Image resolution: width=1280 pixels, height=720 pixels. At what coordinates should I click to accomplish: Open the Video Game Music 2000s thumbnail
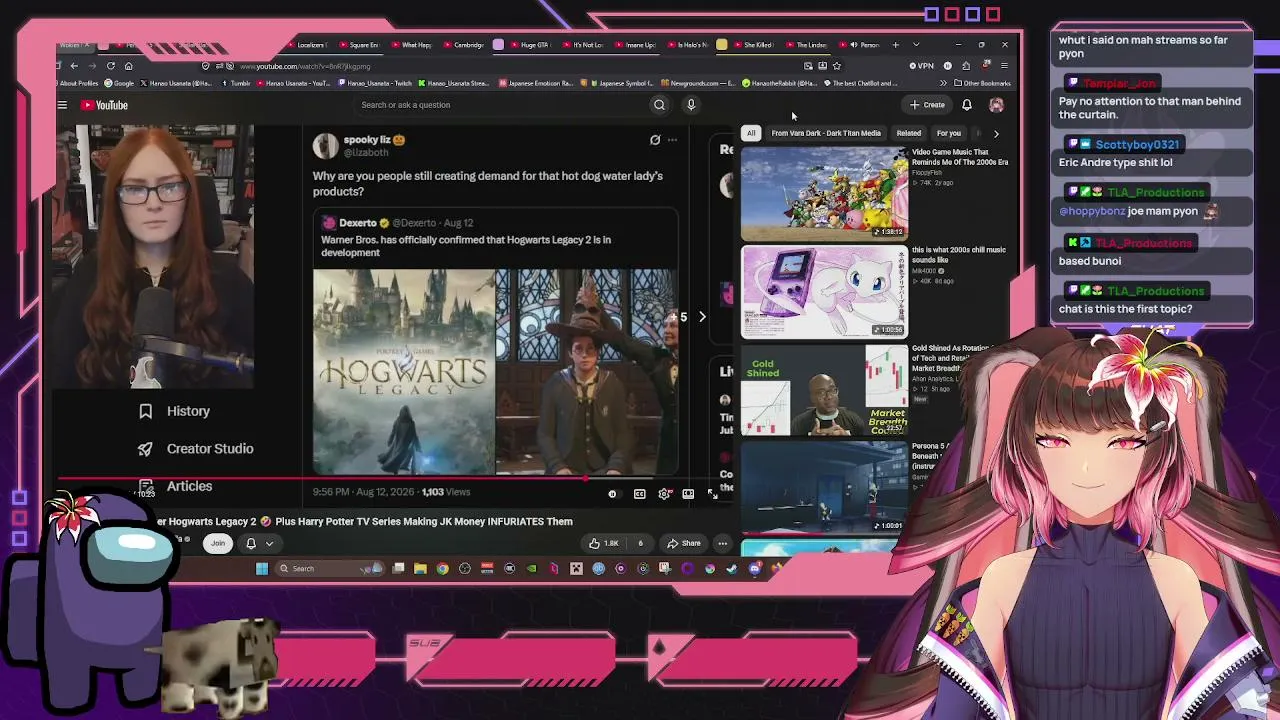click(x=824, y=194)
